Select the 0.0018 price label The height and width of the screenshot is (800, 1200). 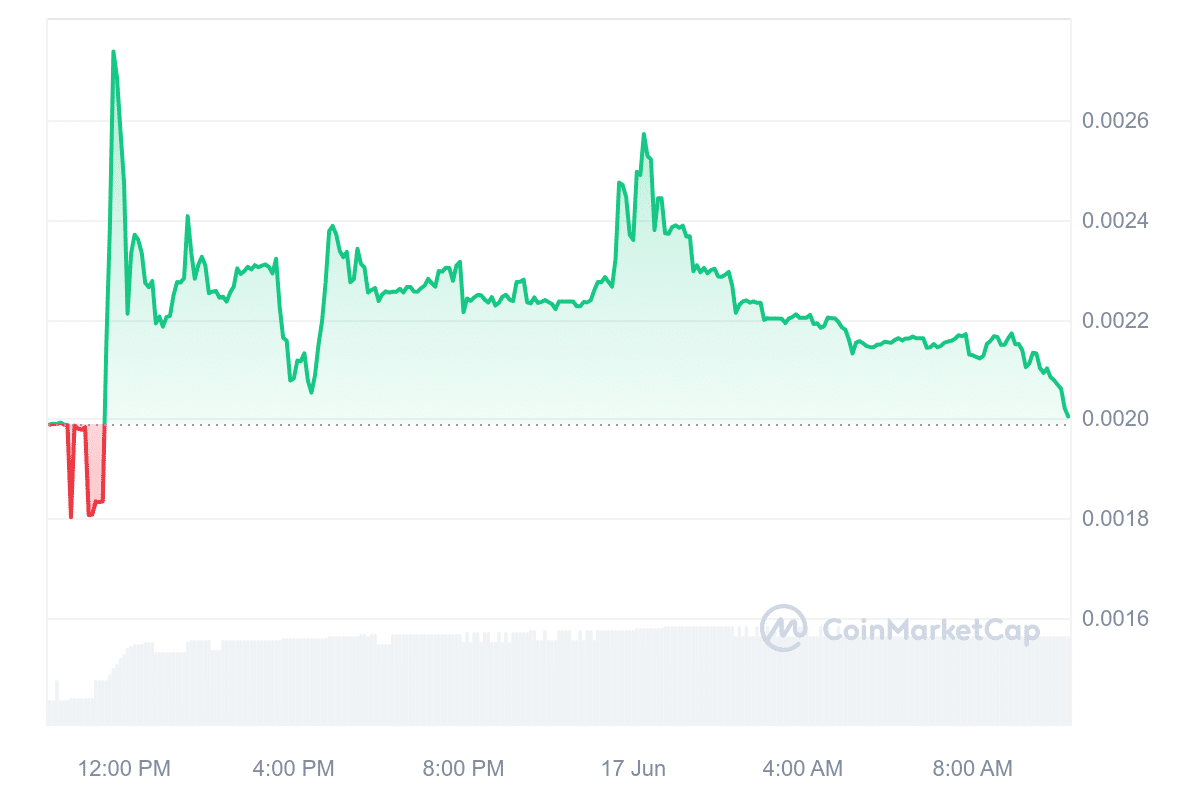(x=1115, y=519)
